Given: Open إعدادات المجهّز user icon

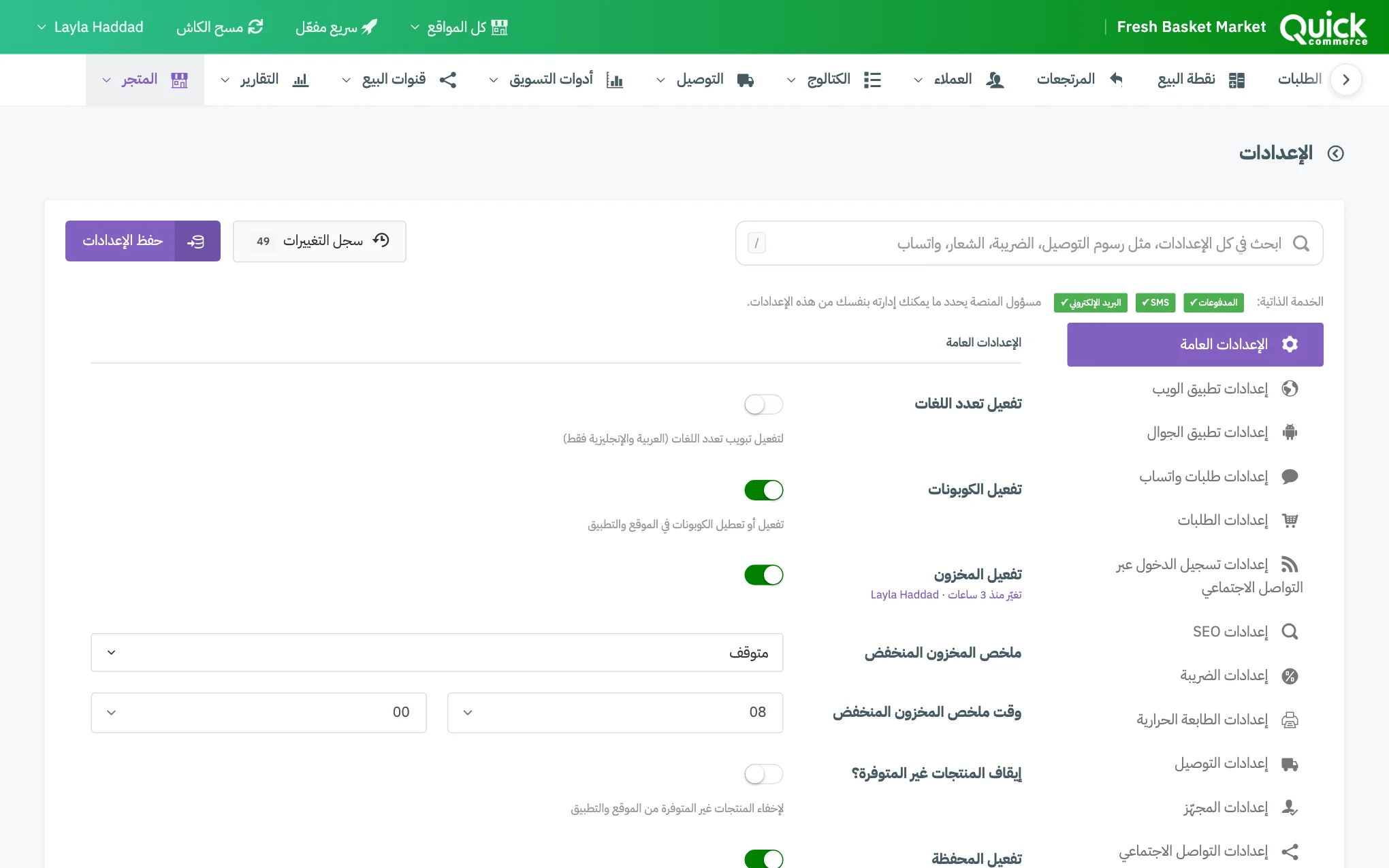Looking at the screenshot, I should pyautogui.click(x=1290, y=808).
